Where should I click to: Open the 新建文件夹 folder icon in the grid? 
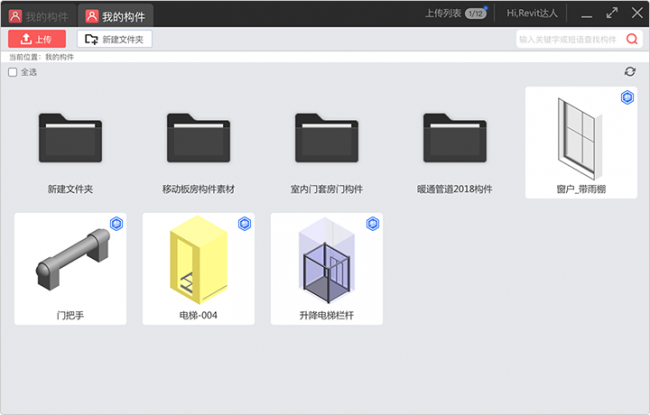coord(70,137)
